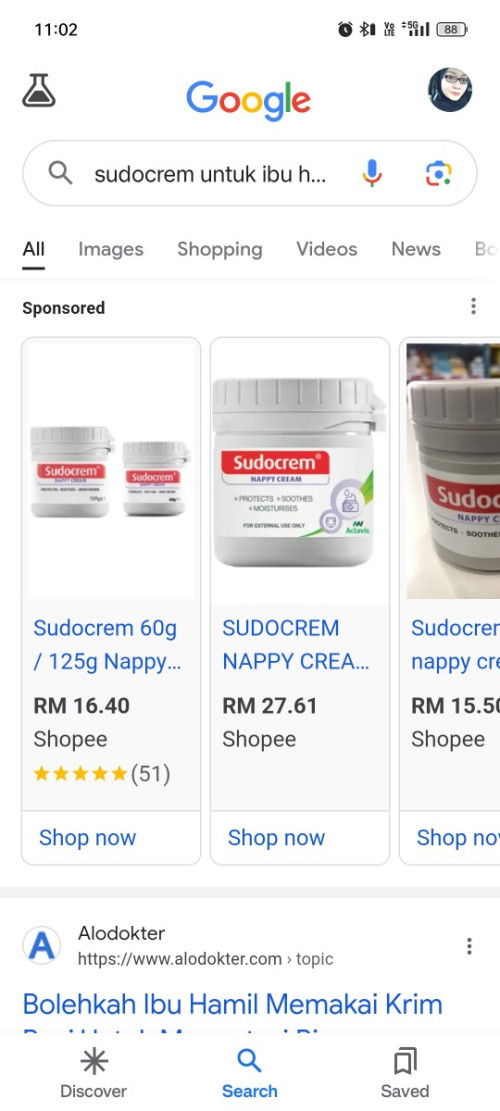Switch to the Images tab
Image resolution: width=500 pixels, height=1111 pixels.
click(110, 249)
